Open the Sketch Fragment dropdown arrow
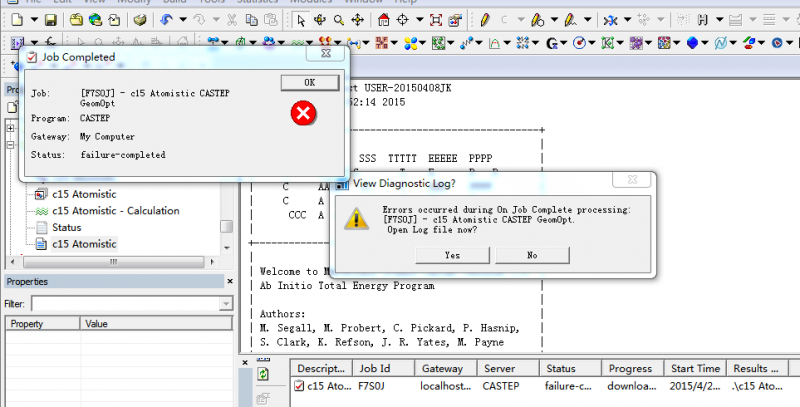 [588, 20]
